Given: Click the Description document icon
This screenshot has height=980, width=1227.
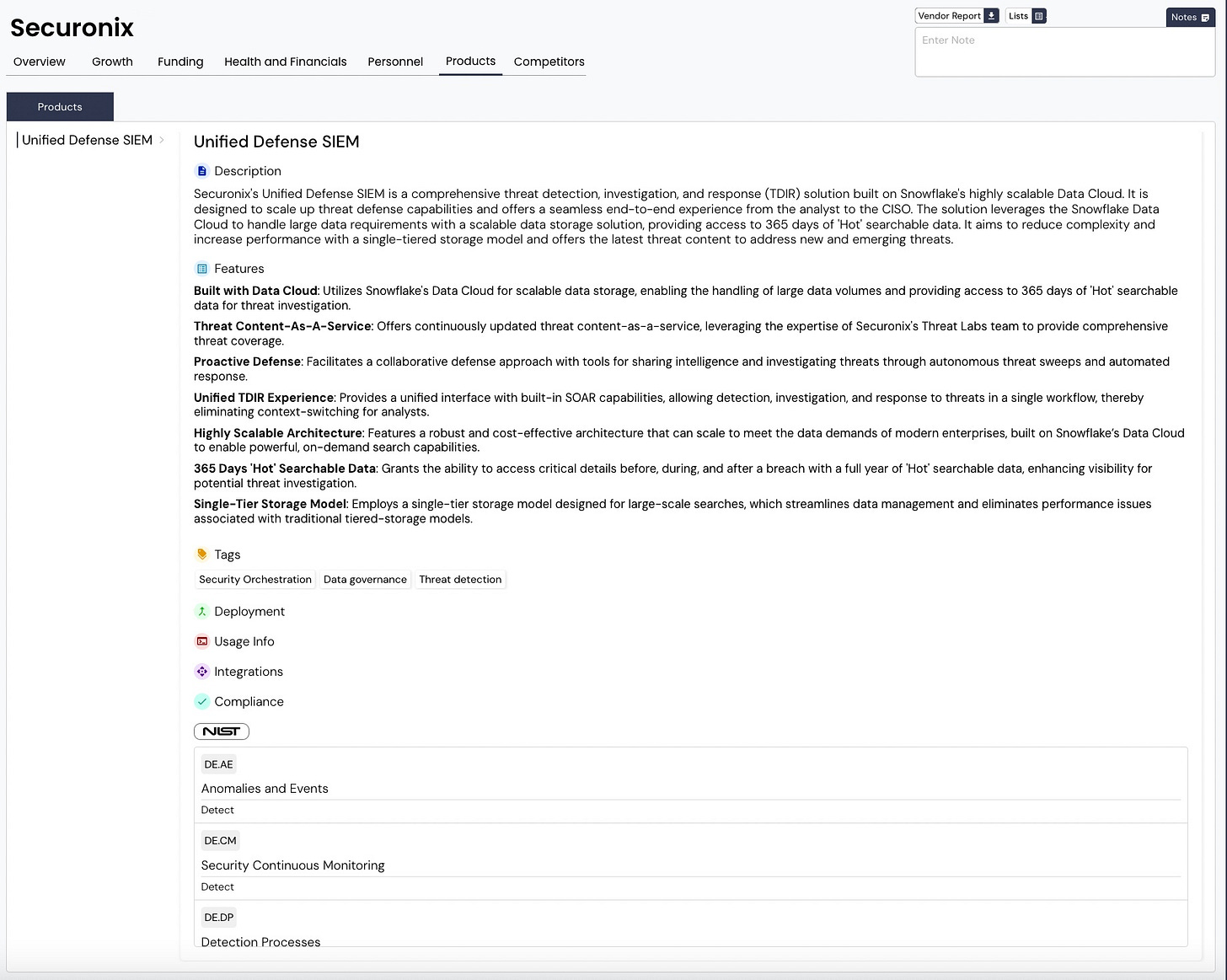Looking at the screenshot, I should [202, 171].
